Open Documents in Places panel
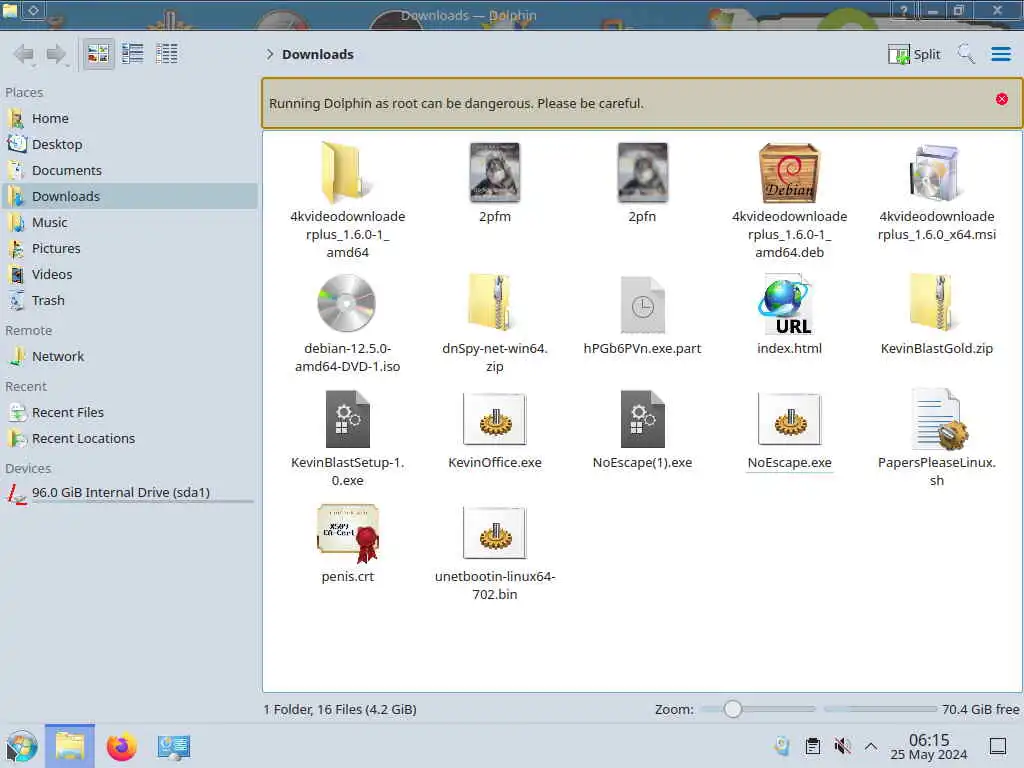 tap(129, 170)
